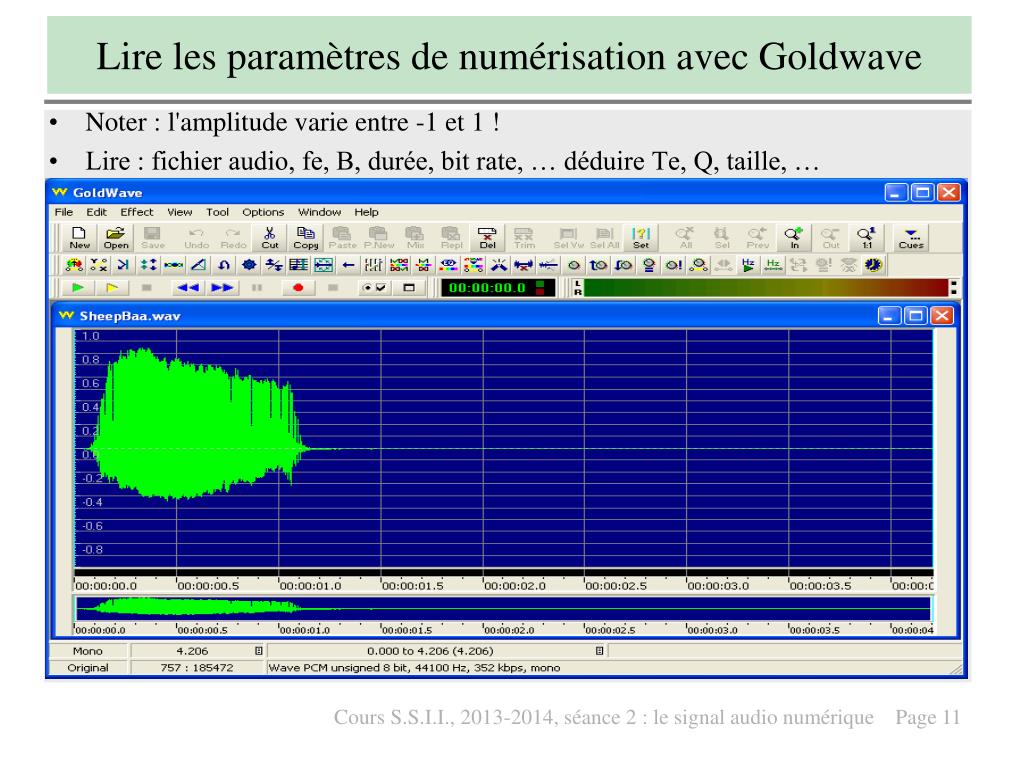Image resolution: width=1024 pixels, height=768 pixels.
Task: Open the Effect menu
Action: [136, 212]
